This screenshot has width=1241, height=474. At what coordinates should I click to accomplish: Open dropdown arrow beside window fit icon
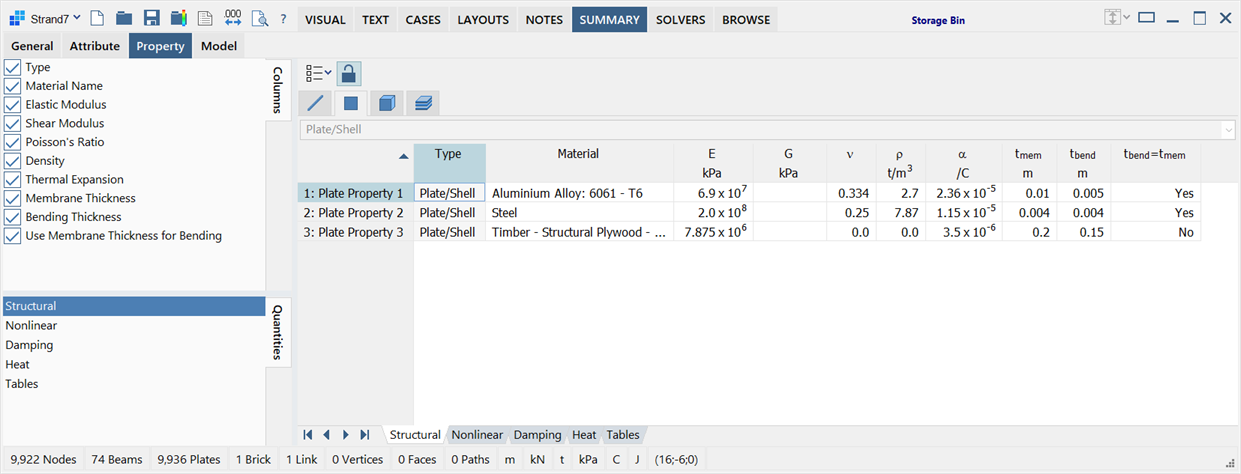(x=1127, y=18)
